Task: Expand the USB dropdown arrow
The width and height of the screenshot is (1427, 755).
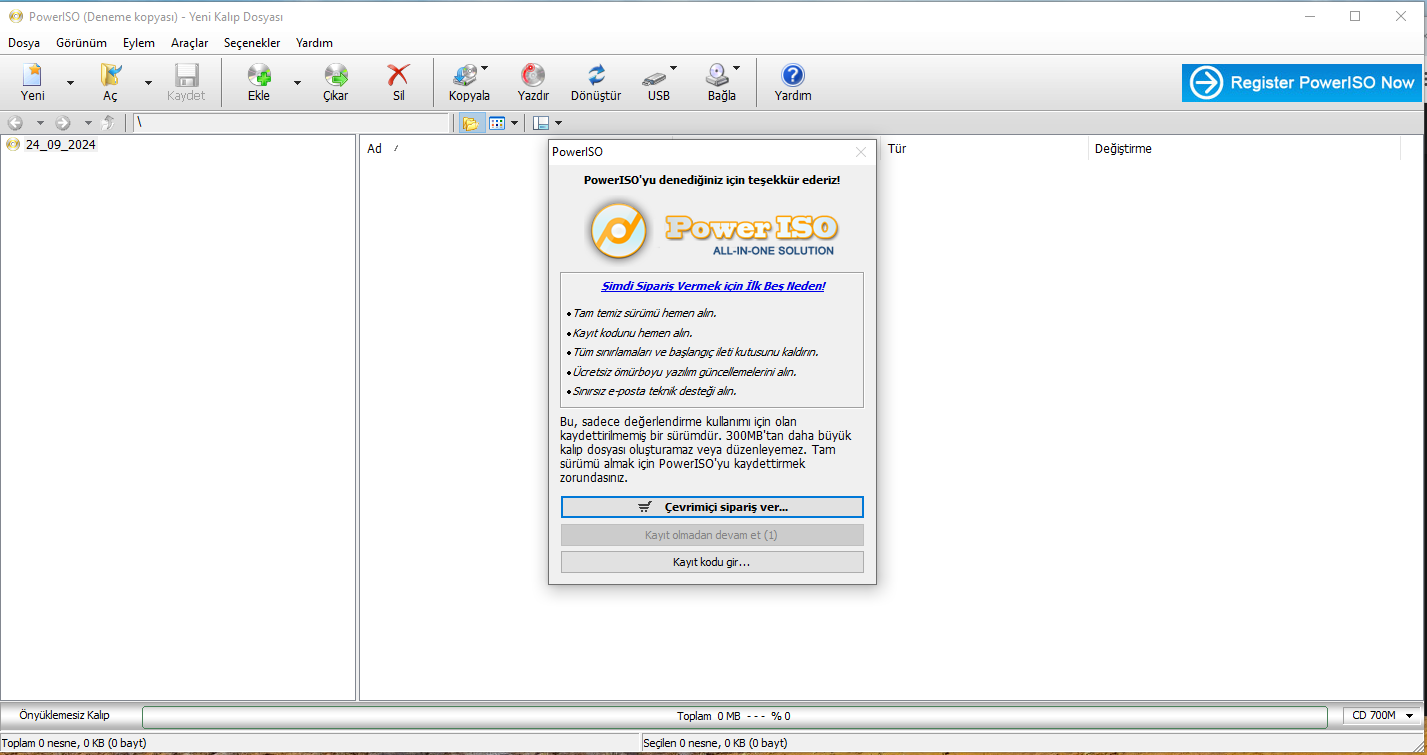Action: pyautogui.click(x=673, y=69)
